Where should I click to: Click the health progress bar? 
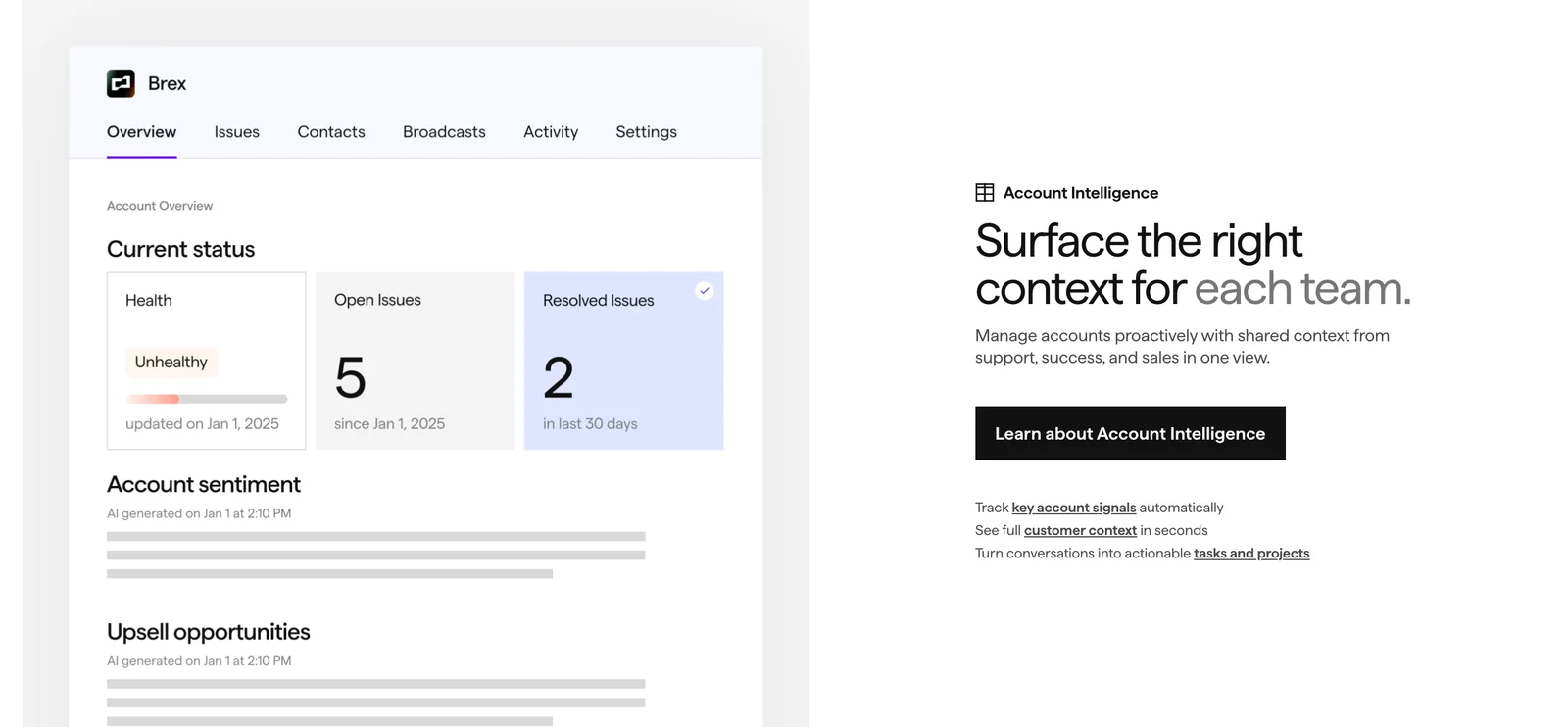(x=206, y=399)
